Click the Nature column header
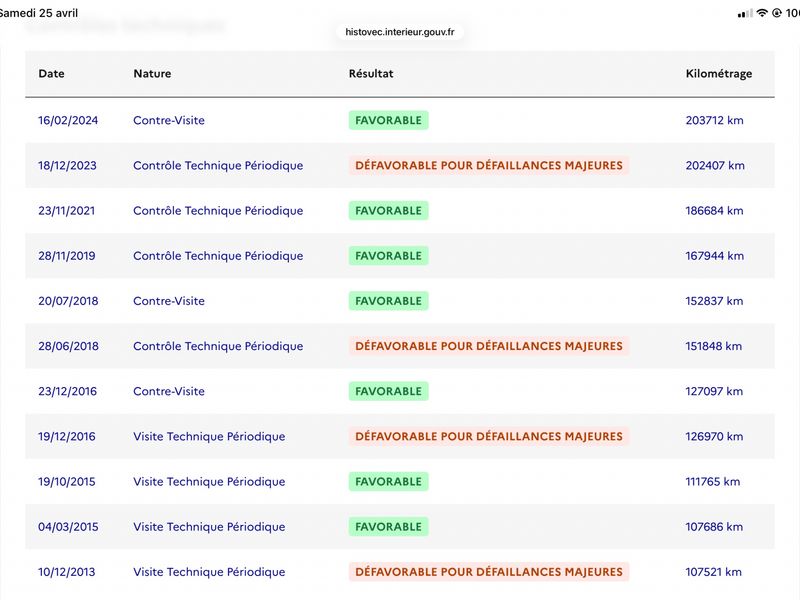The width and height of the screenshot is (800, 600). pyautogui.click(x=152, y=73)
